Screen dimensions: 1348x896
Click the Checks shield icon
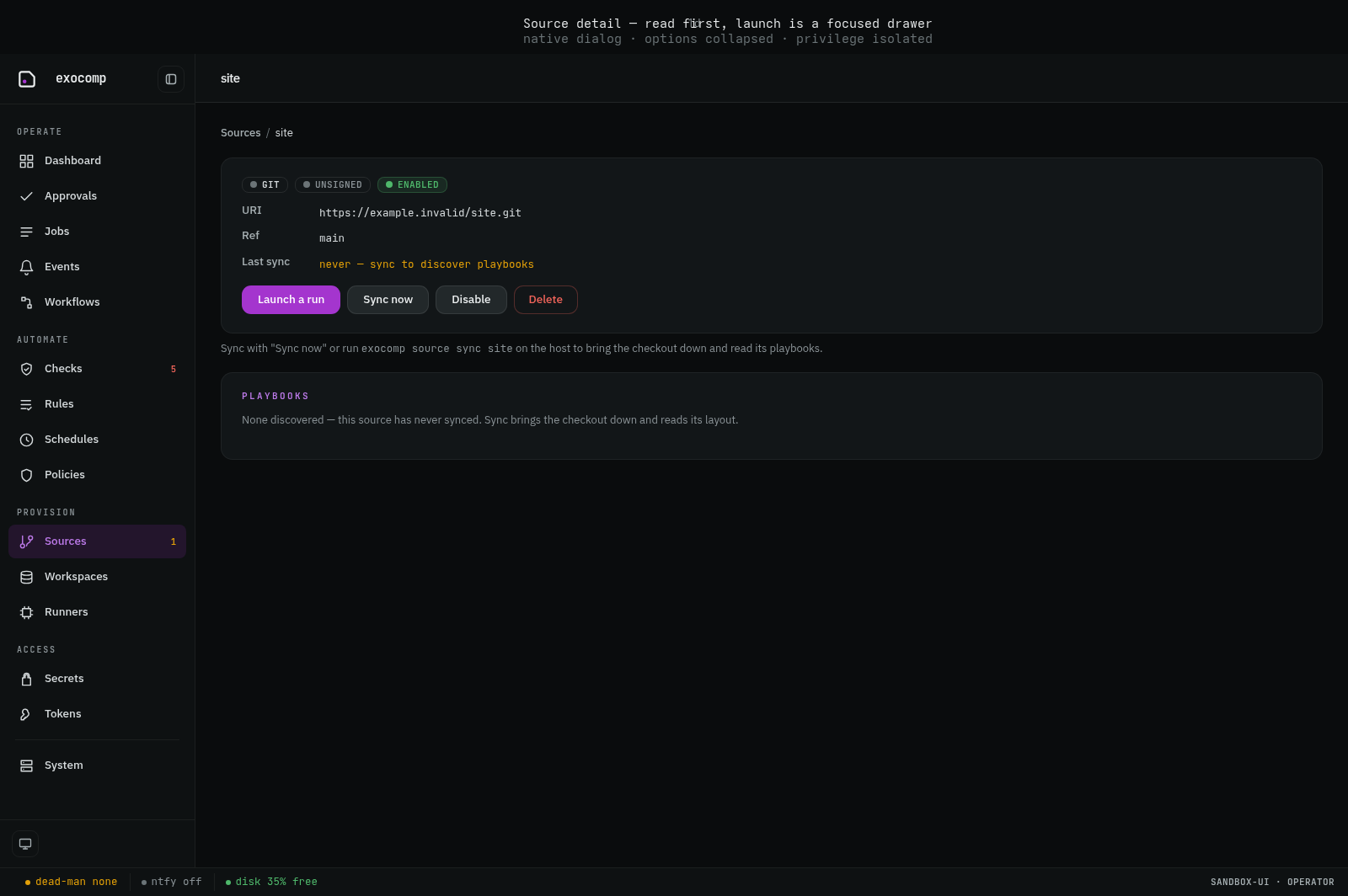coord(26,369)
